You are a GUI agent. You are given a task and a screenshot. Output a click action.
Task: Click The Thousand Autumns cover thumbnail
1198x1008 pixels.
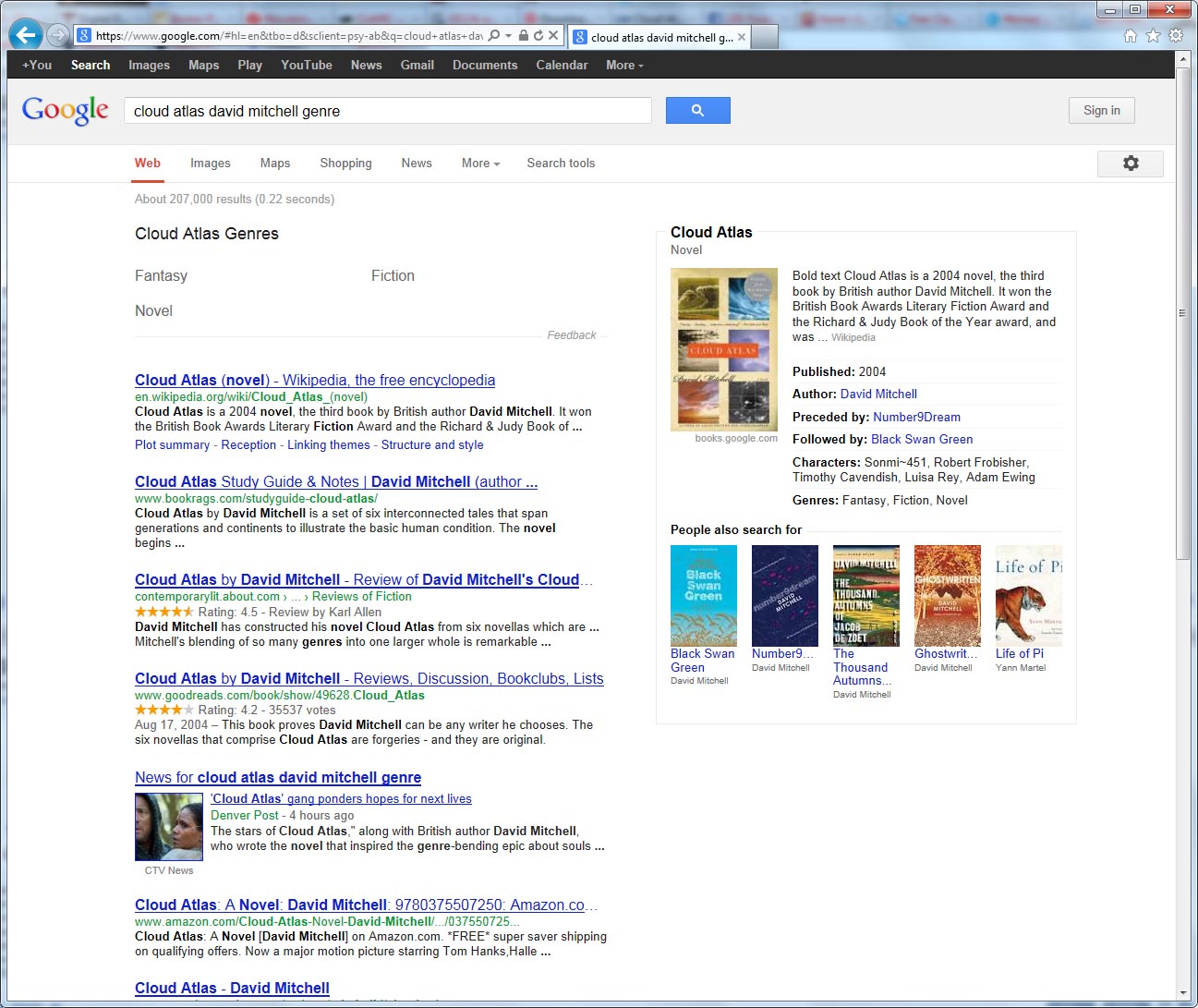(866, 596)
